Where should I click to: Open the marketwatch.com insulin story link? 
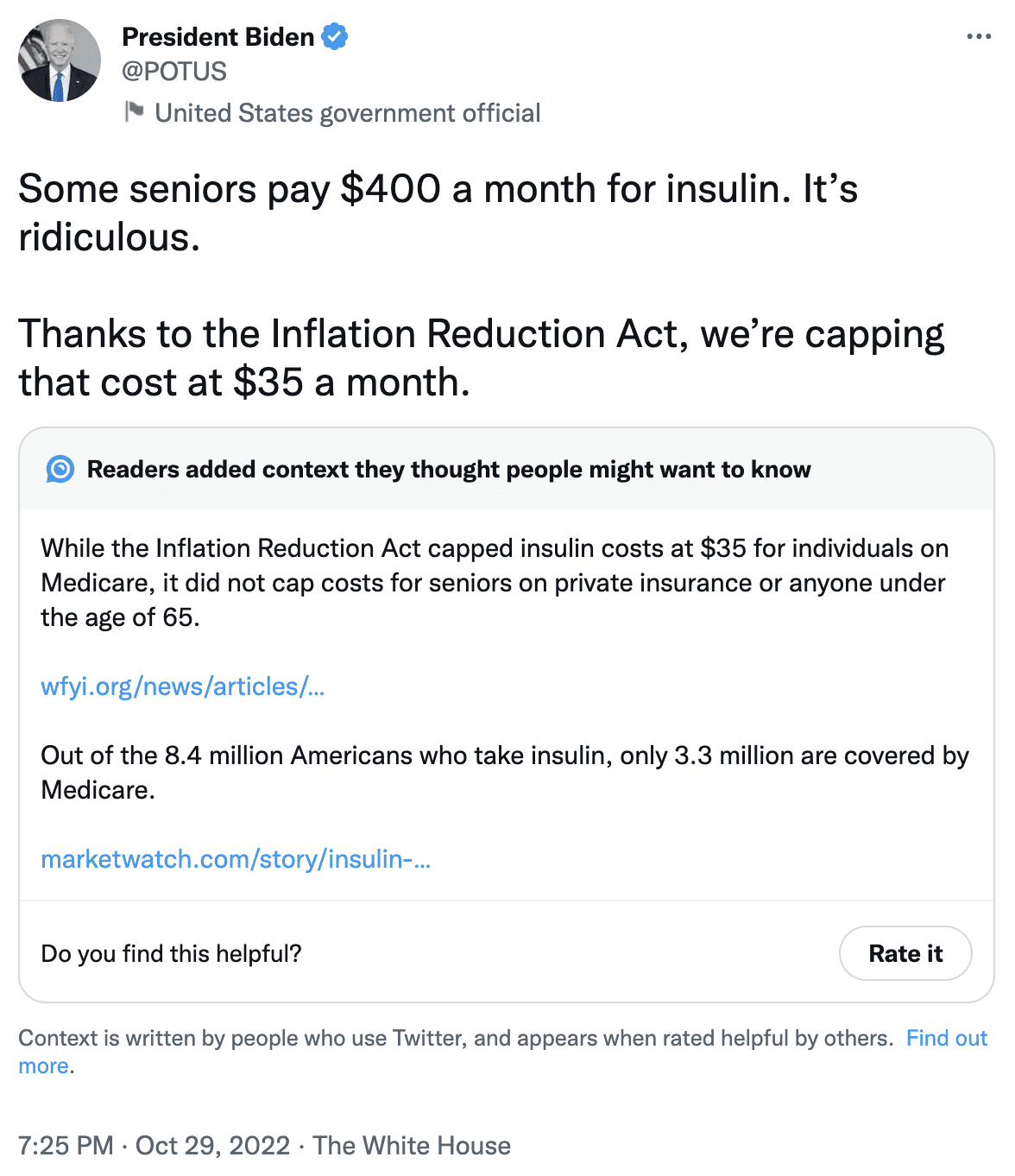pos(236,859)
